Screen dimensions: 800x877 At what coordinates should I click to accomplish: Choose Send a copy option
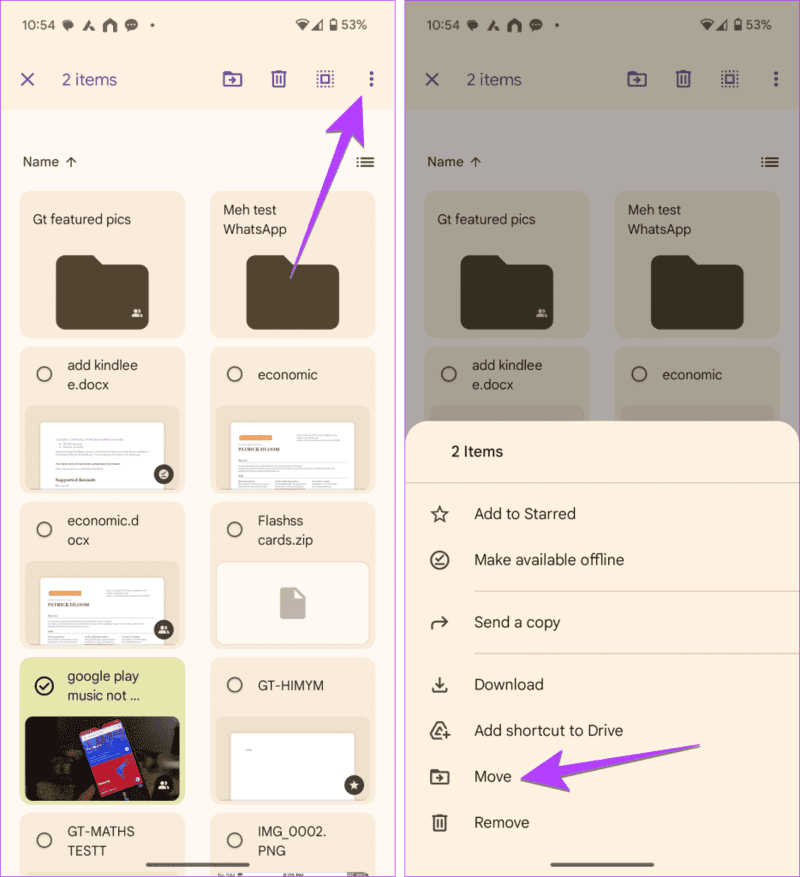click(603, 623)
